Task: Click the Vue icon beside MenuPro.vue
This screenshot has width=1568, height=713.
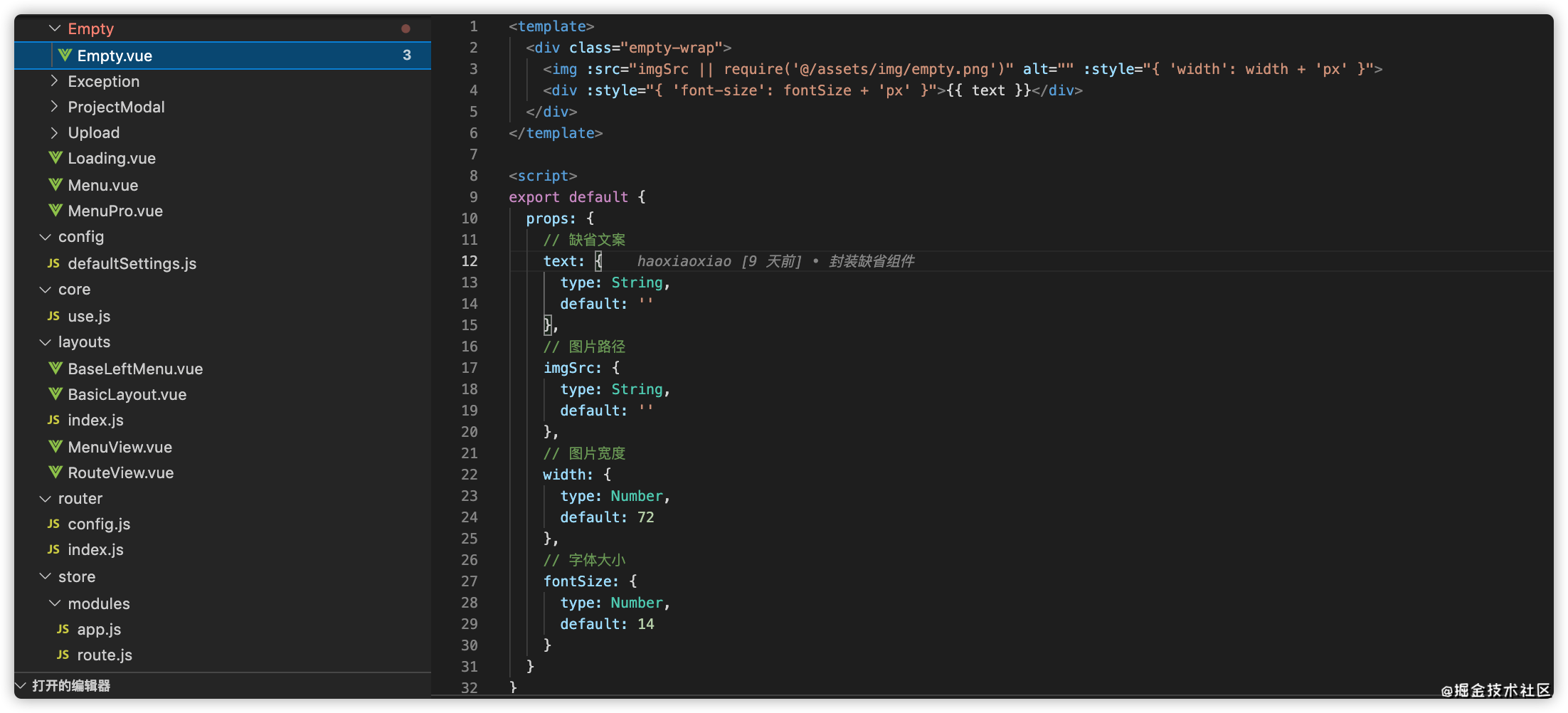Action: coord(55,211)
